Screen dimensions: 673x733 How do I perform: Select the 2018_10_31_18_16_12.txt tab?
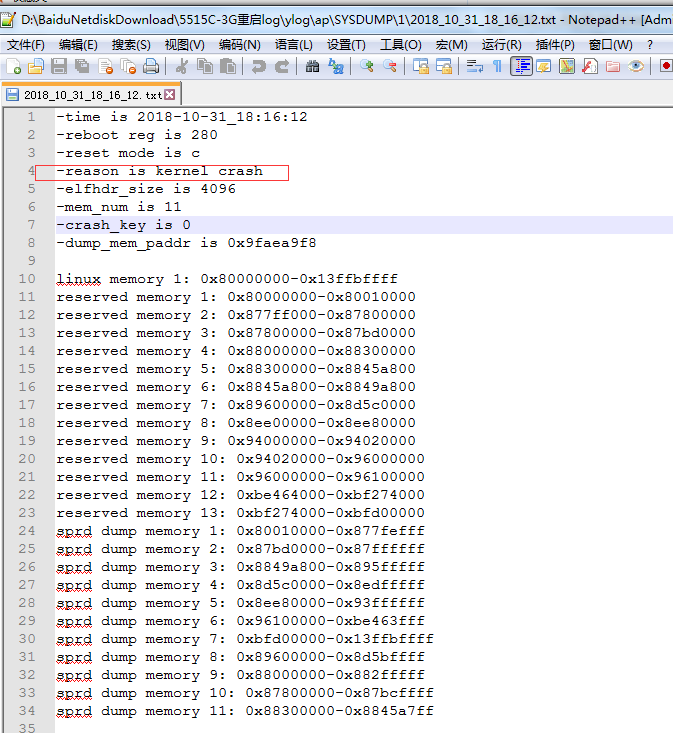click(91, 95)
